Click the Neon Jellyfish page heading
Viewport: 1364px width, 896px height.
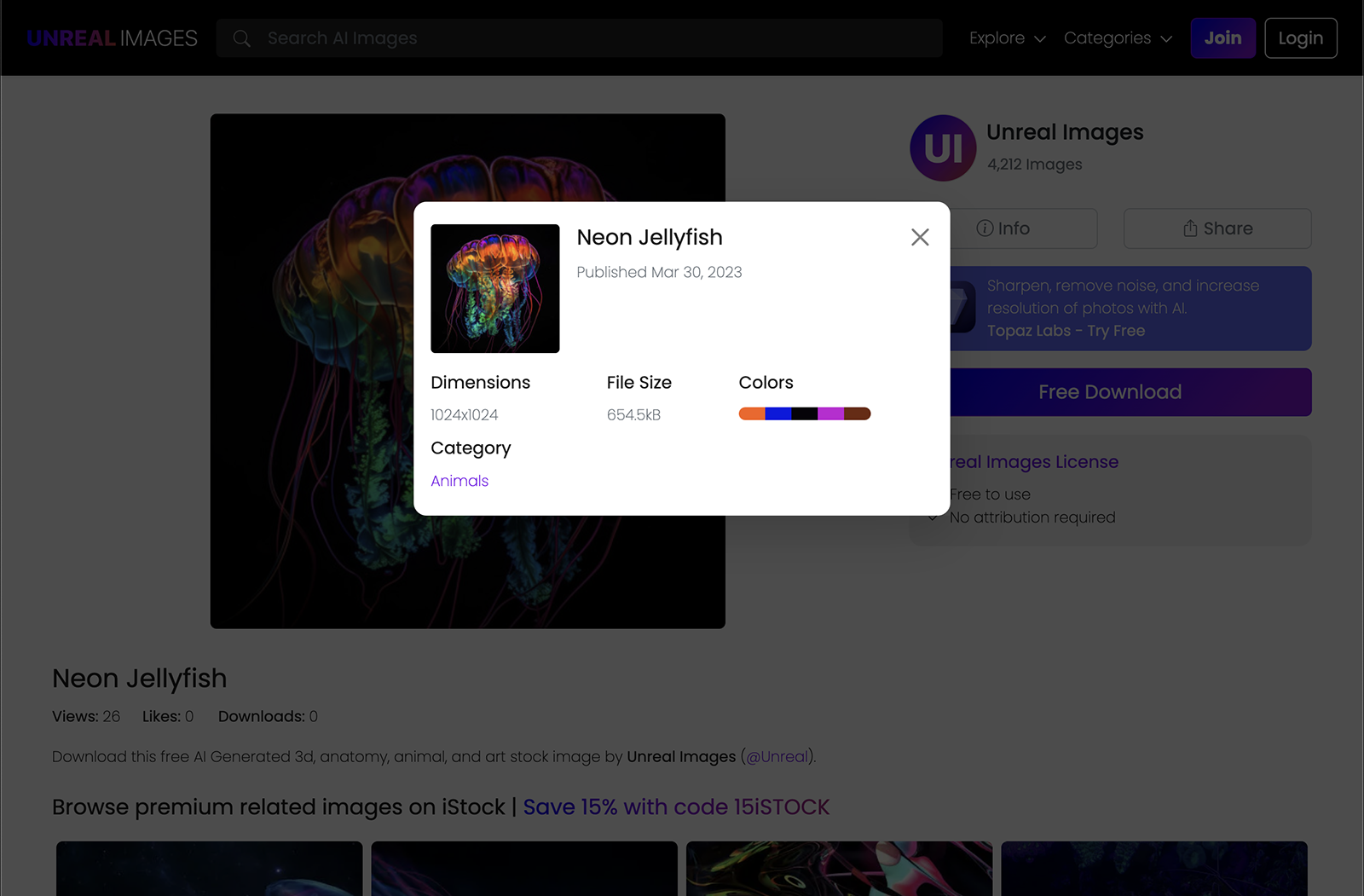[x=140, y=679]
